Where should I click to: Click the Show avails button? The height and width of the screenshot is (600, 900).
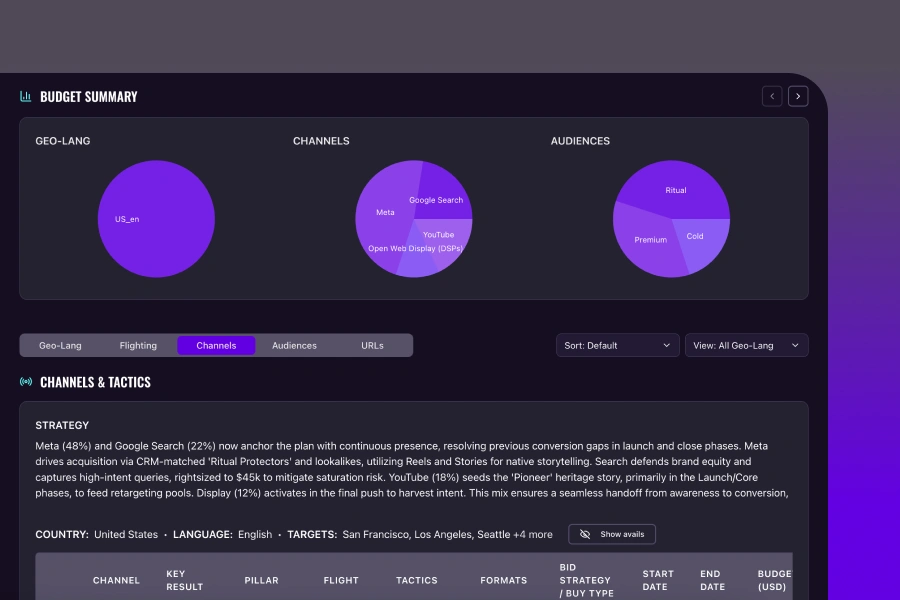(x=612, y=534)
